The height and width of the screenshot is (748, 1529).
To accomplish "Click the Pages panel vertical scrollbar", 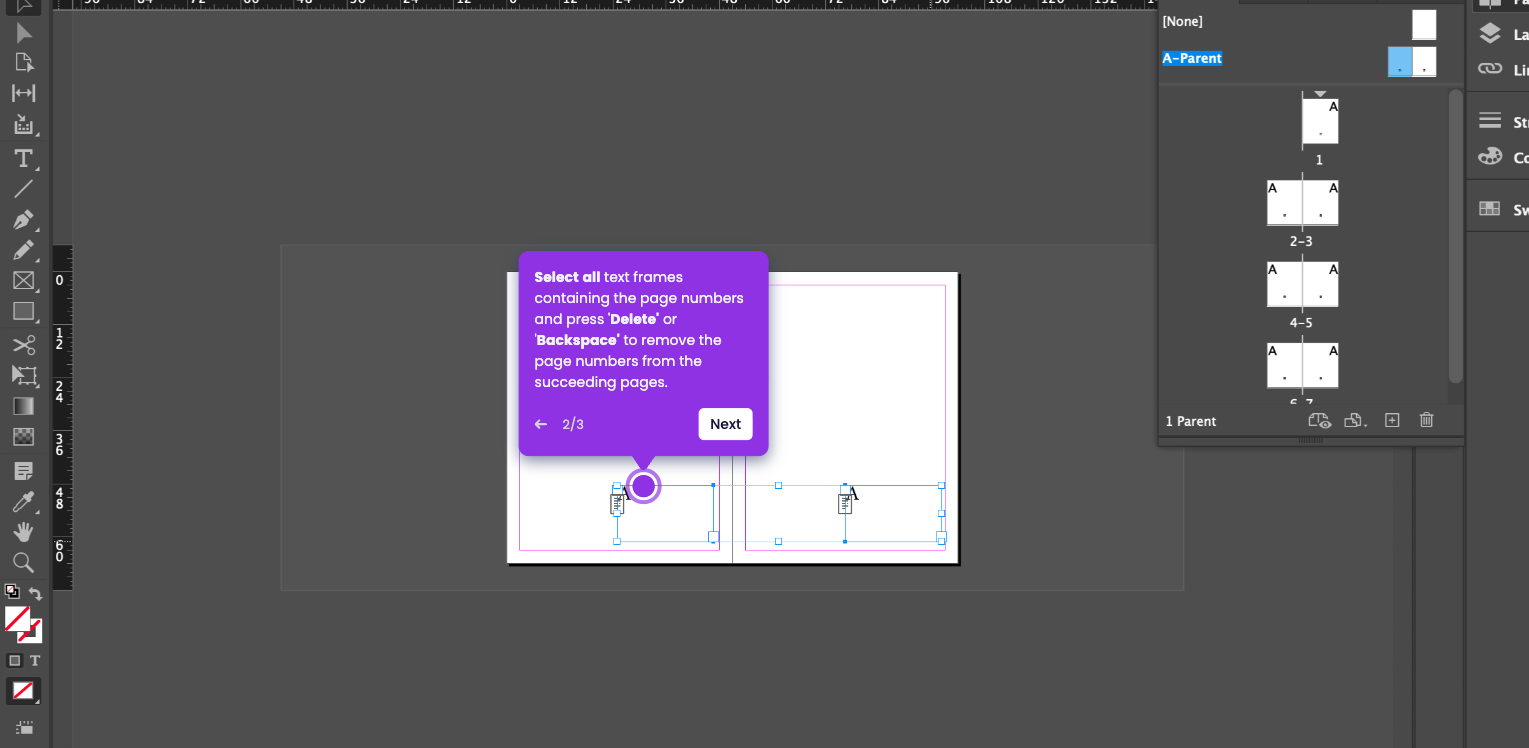I will (x=1456, y=236).
